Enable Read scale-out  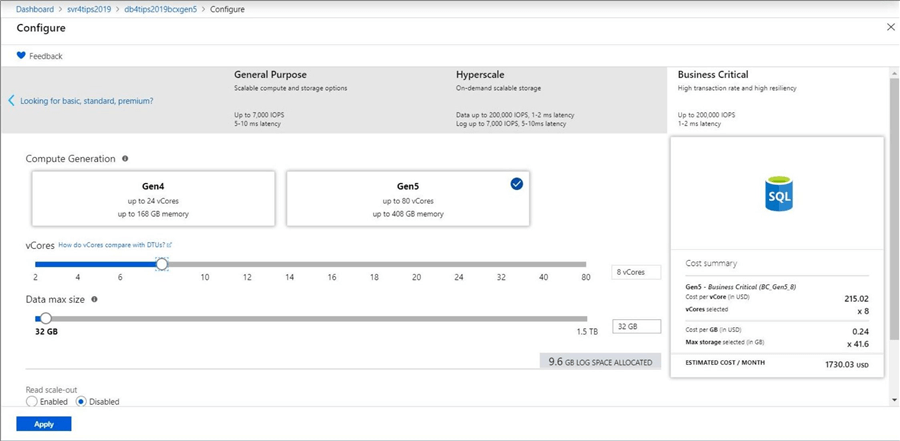32,401
